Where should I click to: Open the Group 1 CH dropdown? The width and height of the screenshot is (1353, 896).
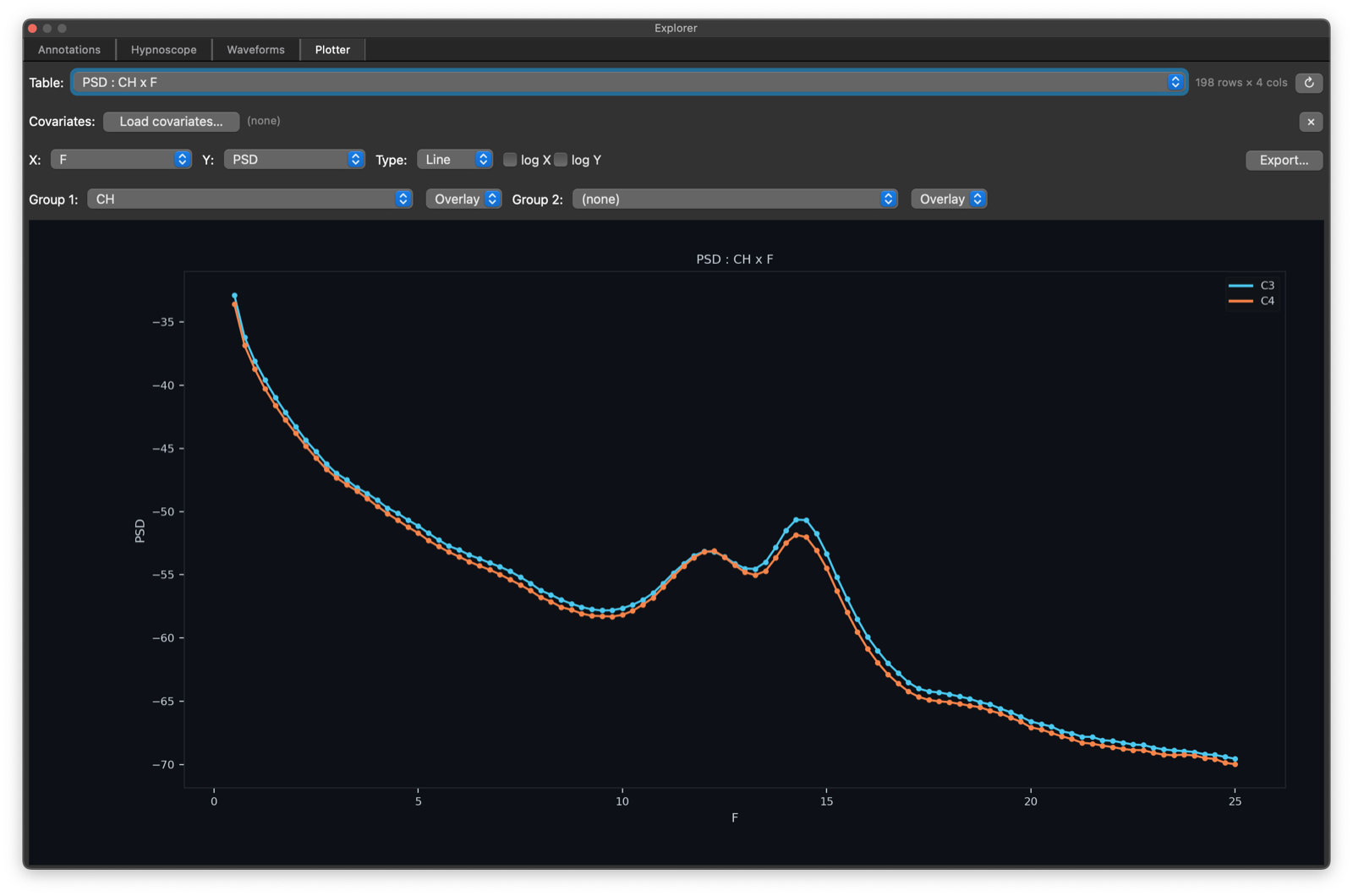[x=249, y=199]
